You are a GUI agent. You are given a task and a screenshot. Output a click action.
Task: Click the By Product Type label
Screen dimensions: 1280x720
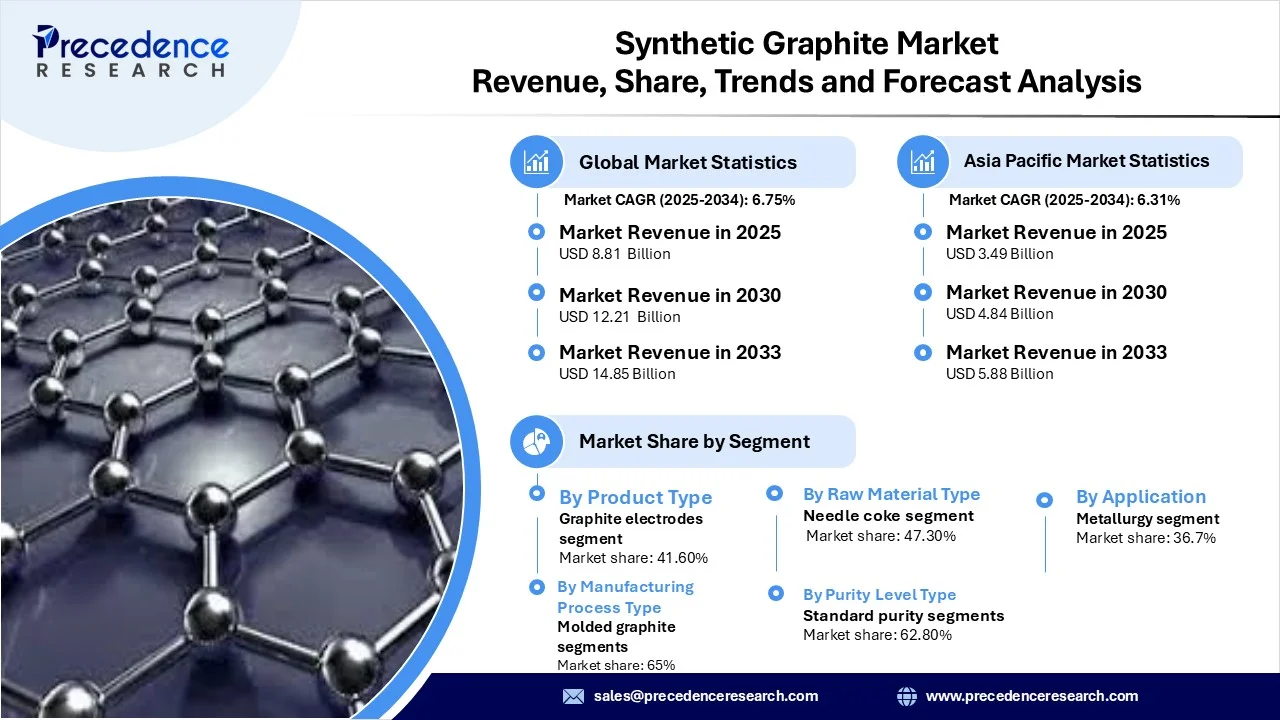[636, 497]
